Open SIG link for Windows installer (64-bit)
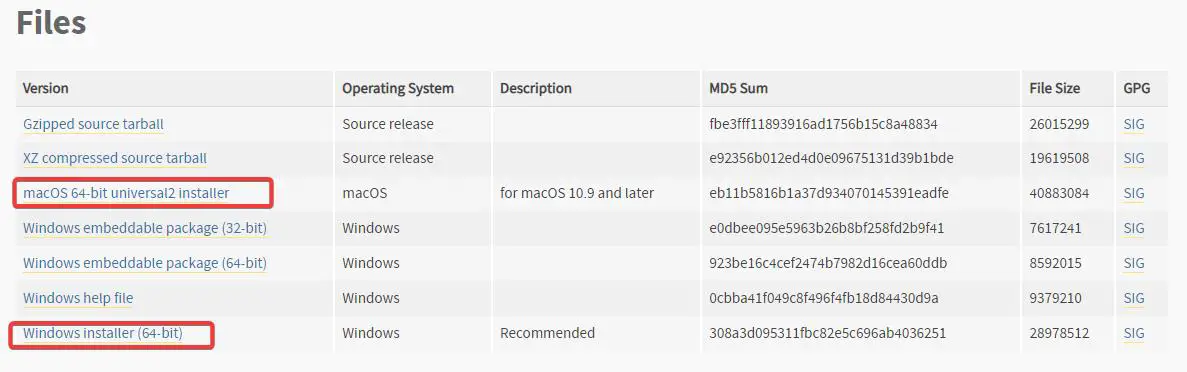 [x=1134, y=333]
